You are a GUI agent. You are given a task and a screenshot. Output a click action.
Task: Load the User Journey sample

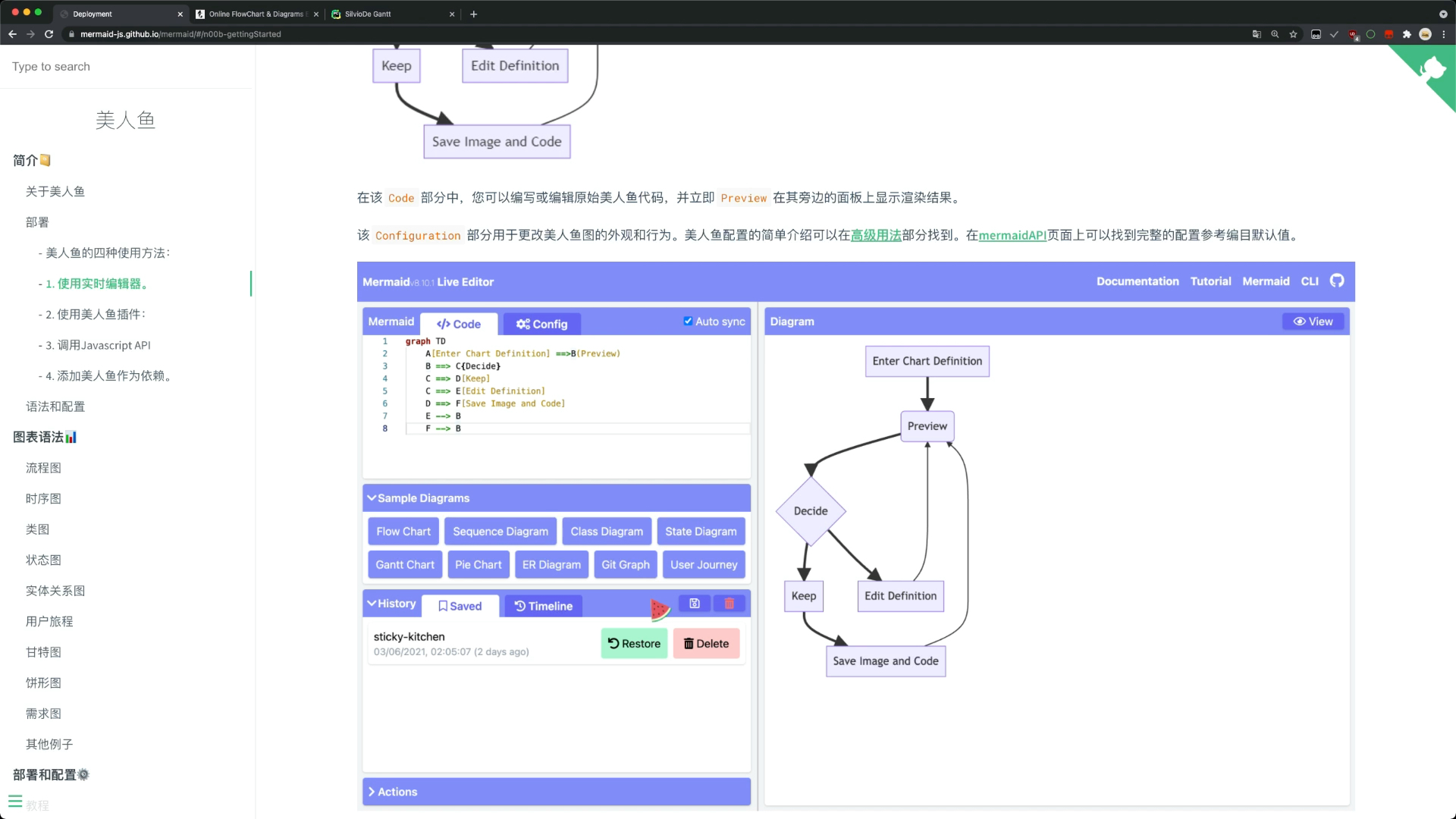tap(704, 565)
